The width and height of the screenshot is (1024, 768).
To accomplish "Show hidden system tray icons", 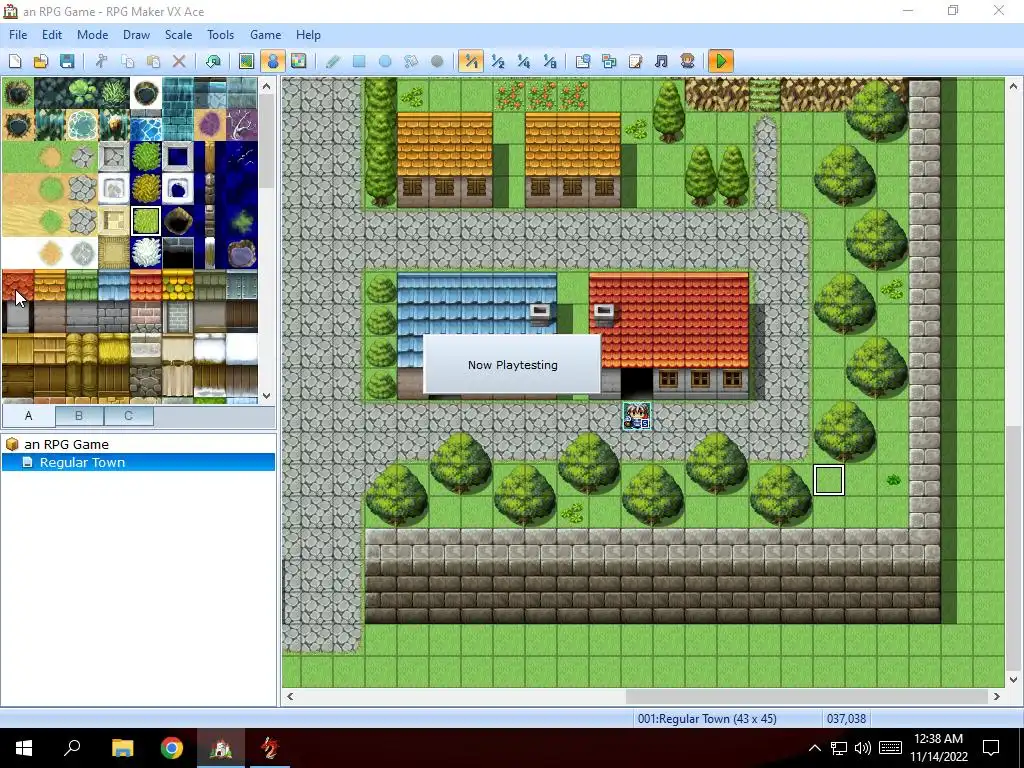I will coord(815,748).
